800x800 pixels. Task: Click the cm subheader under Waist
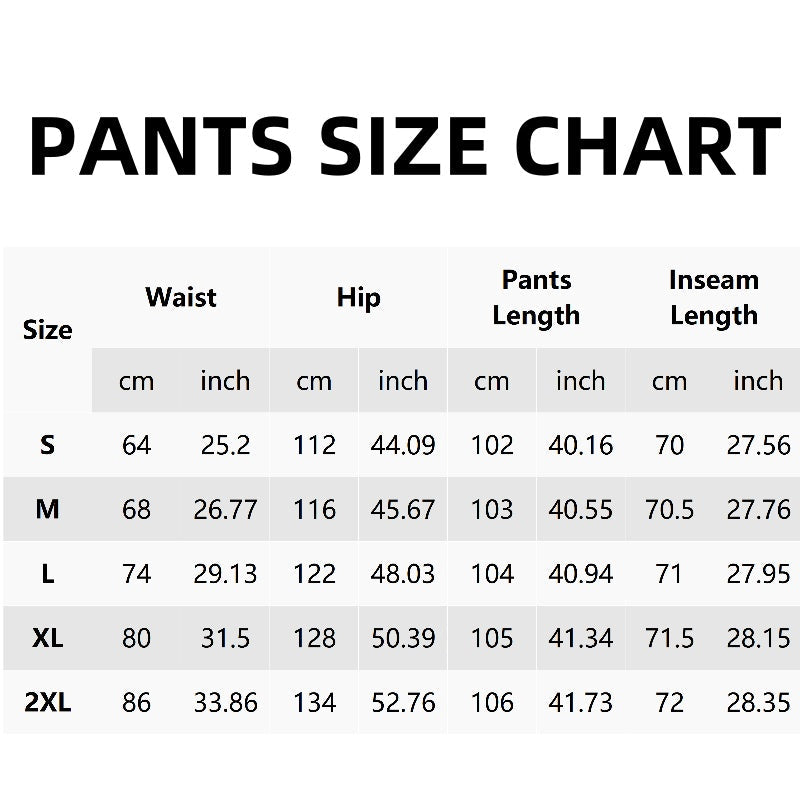[136, 381]
